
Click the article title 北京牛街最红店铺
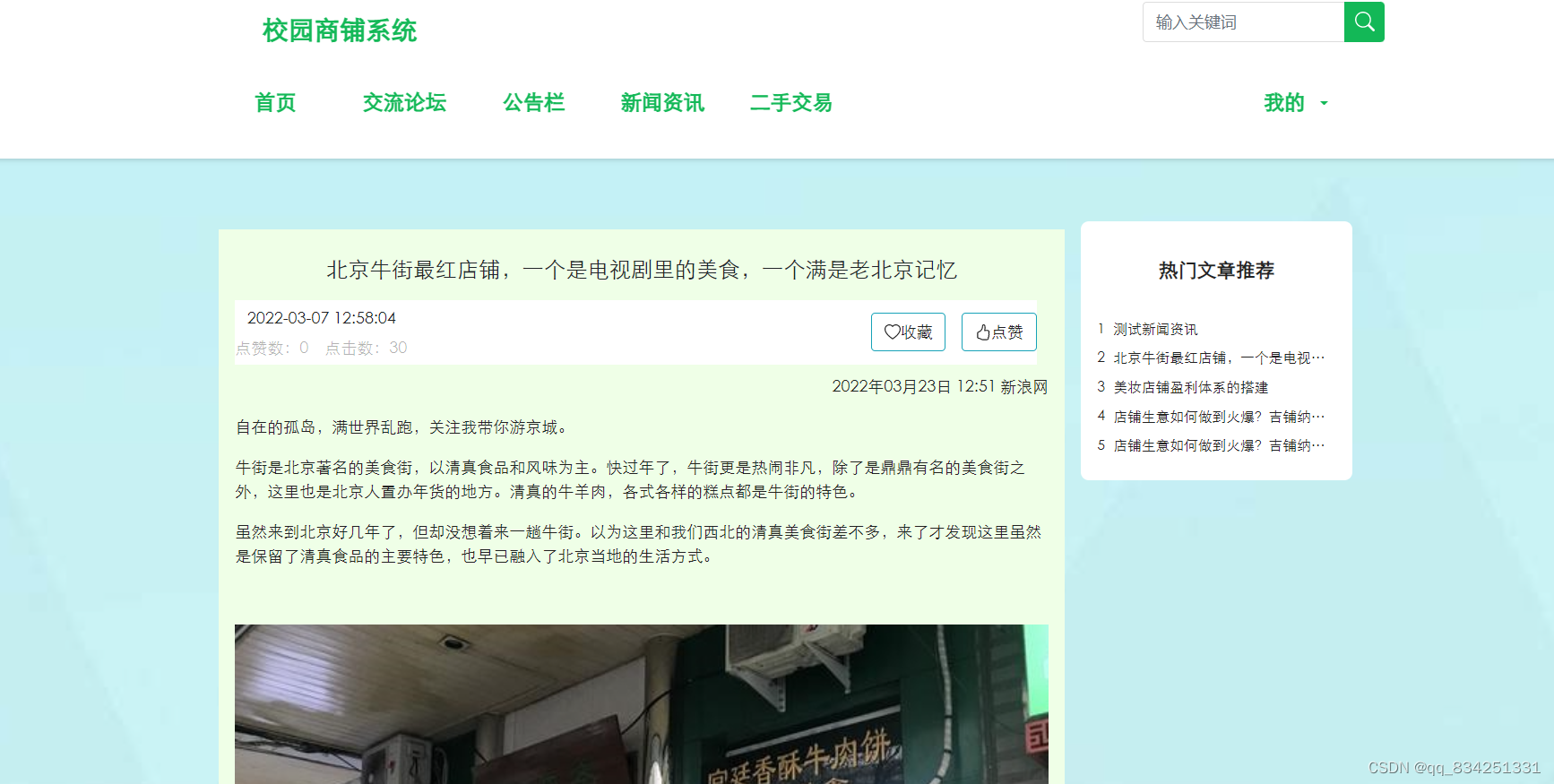642,270
